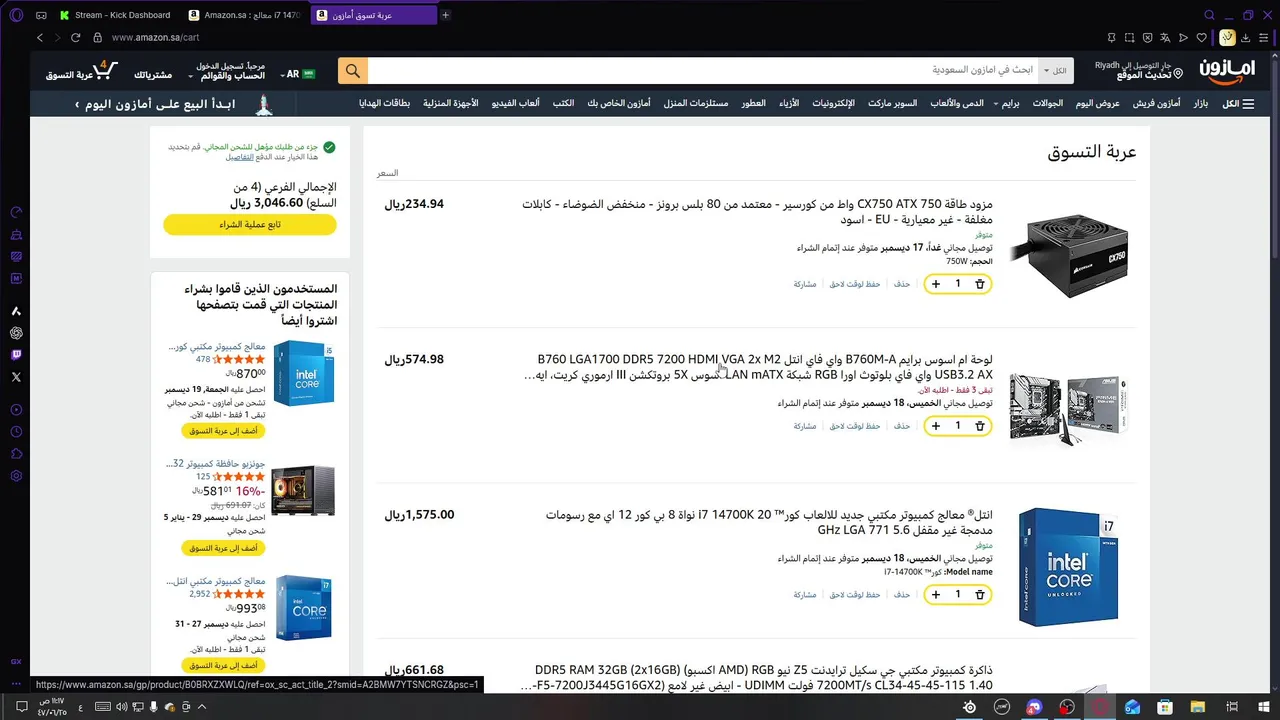The image size is (1280, 720).
Task: Select السوبر ماركت in navigation bar
Action: (x=892, y=104)
